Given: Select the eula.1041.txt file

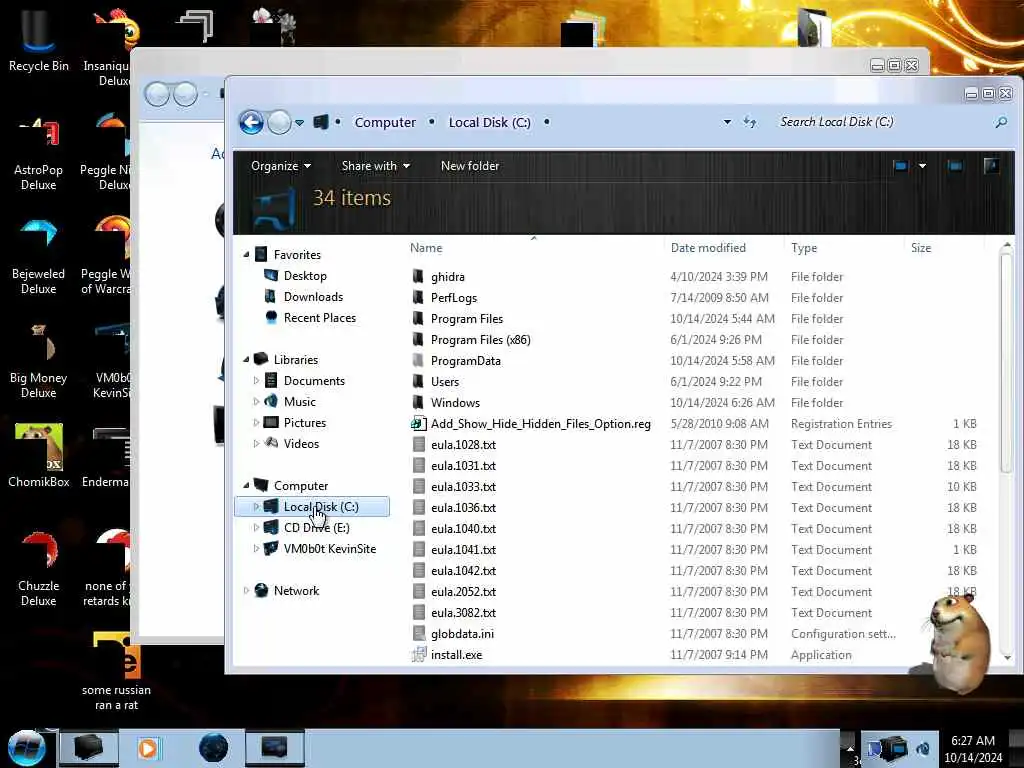Looking at the screenshot, I should (463, 549).
